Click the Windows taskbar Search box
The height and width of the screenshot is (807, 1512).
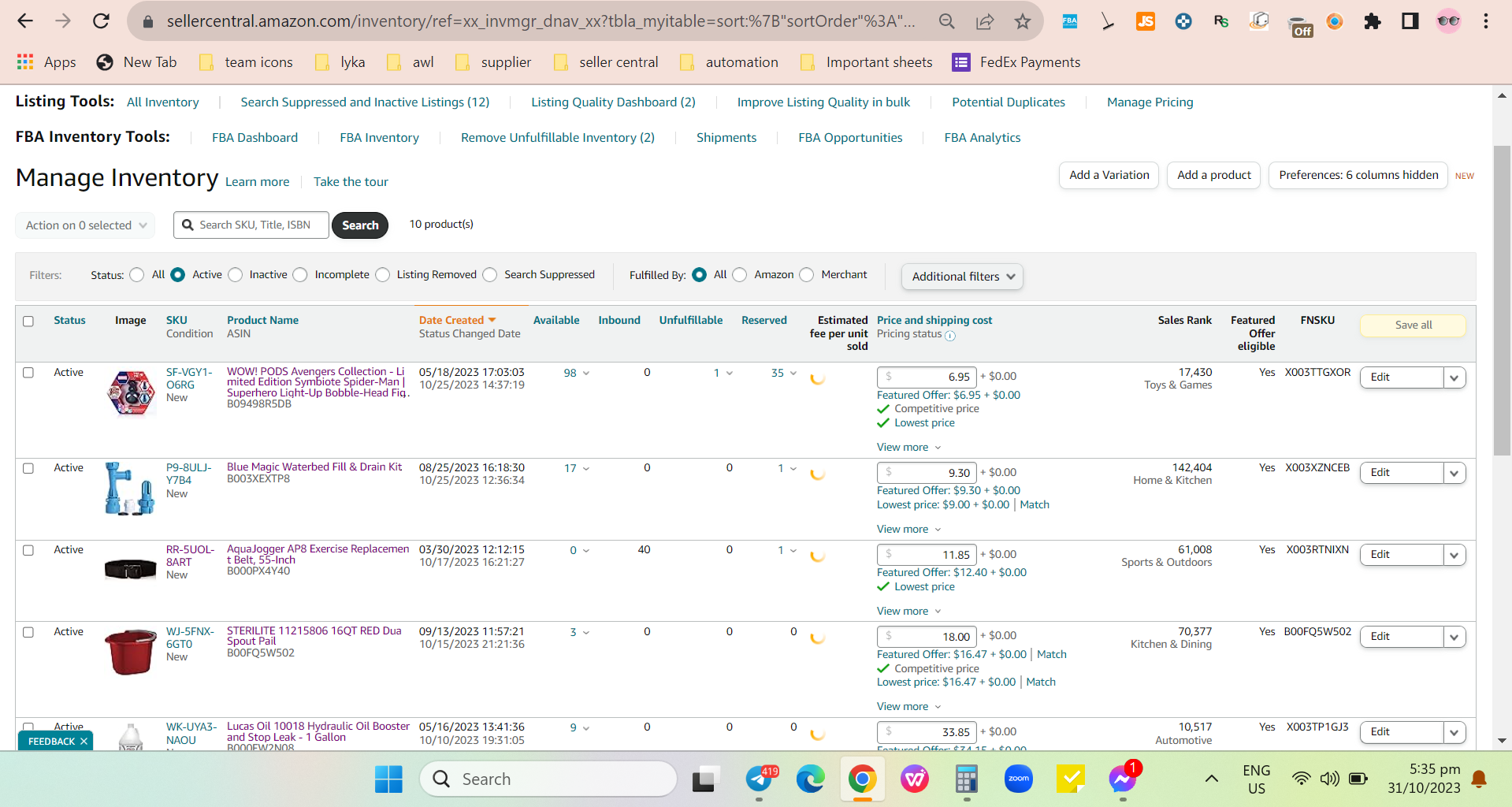(x=548, y=779)
